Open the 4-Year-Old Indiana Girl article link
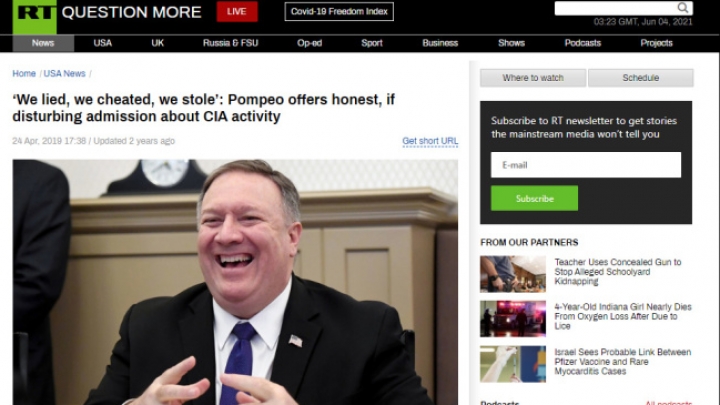The image size is (720, 405). point(623,316)
